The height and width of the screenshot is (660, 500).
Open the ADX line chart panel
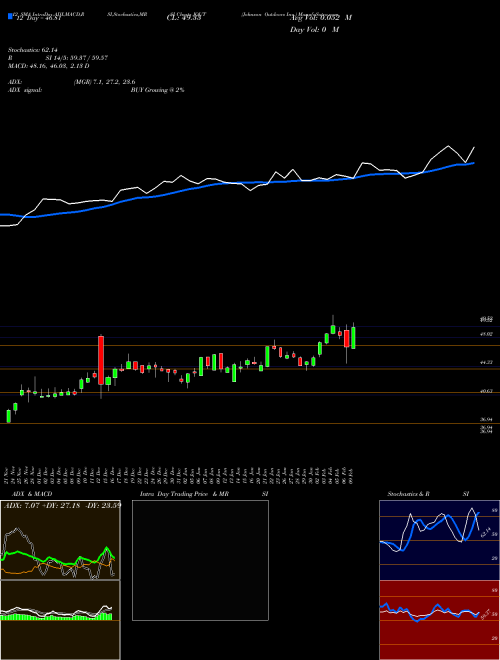pyautogui.click(x=60, y=540)
